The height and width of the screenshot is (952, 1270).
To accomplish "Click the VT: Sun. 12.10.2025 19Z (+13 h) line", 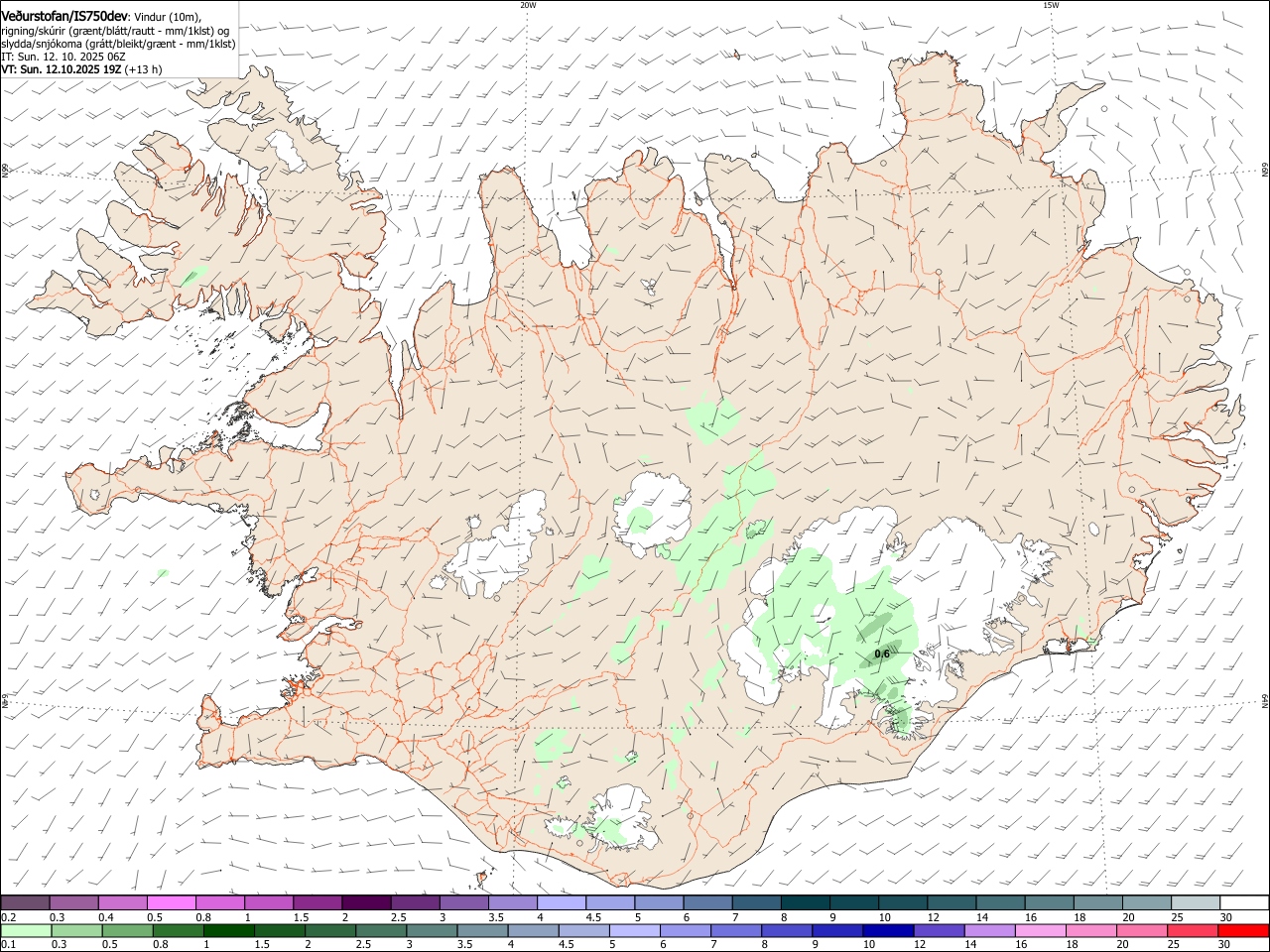I will tap(81, 69).
